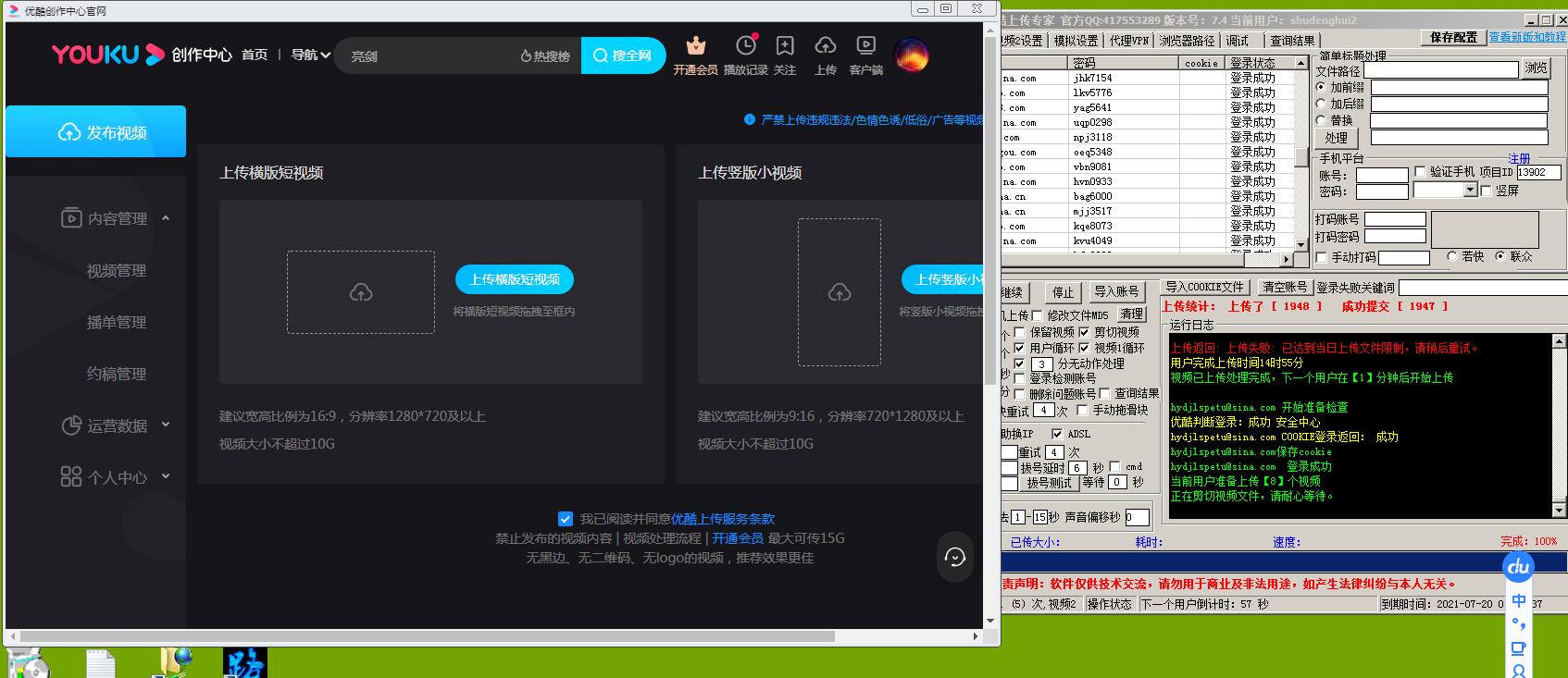Image resolution: width=1568 pixels, height=678 pixels.
Task: Open the 关注 bookmark icon
Action: (785, 45)
